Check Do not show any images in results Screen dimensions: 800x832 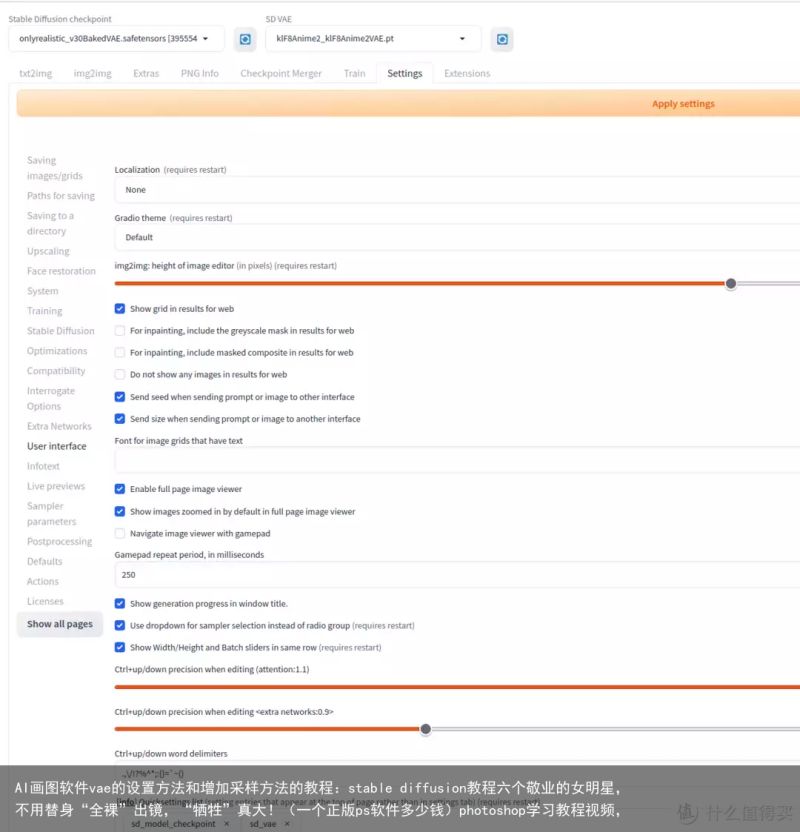coord(120,375)
